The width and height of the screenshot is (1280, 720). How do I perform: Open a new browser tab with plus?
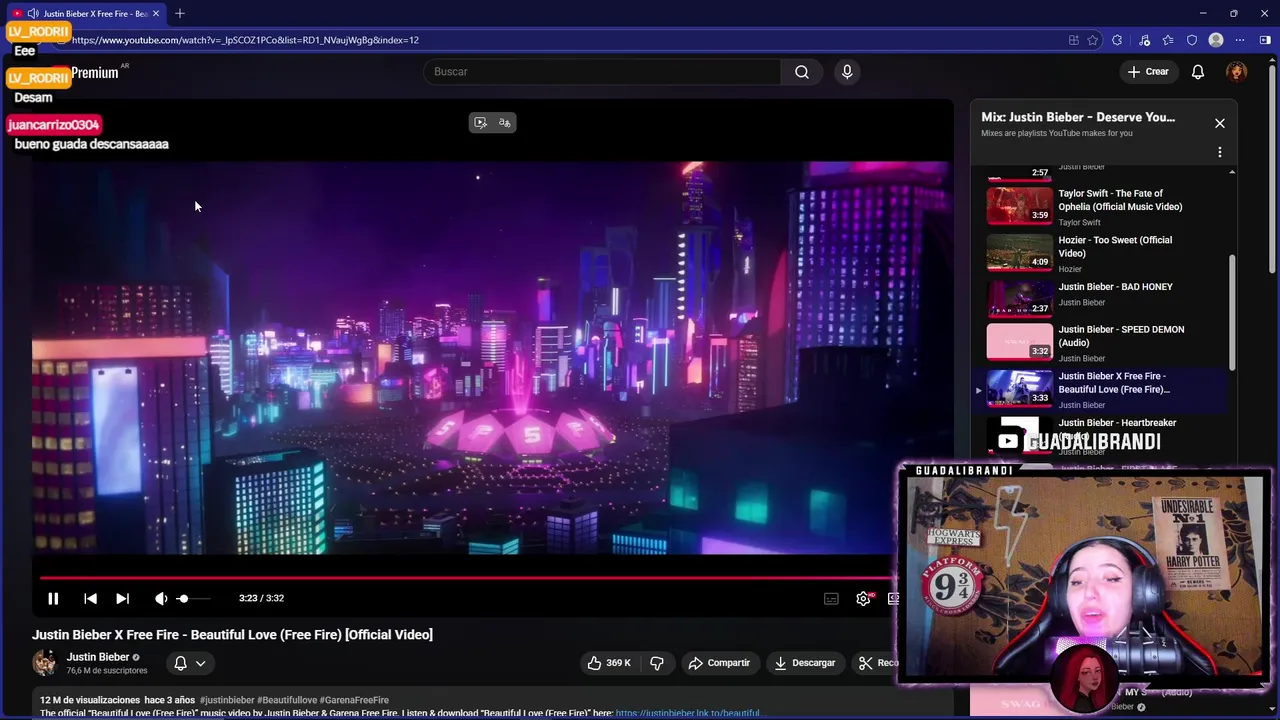point(180,13)
